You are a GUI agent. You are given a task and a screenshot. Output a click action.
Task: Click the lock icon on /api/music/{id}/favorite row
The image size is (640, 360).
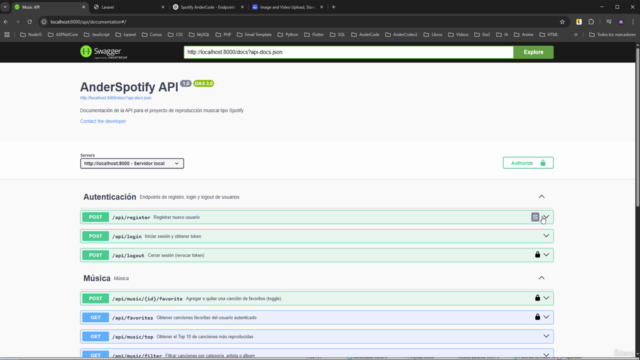[x=538, y=298]
